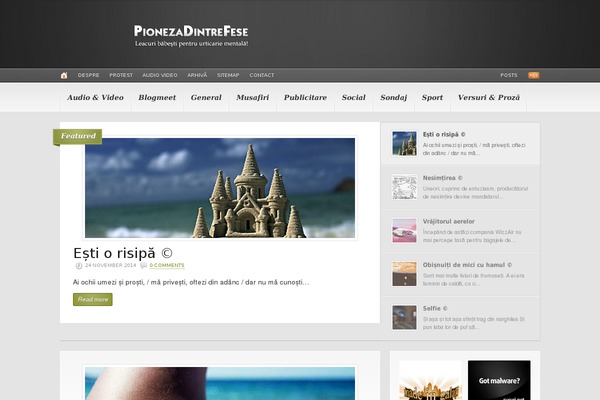Open the Protest menu item
The height and width of the screenshot is (400, 600).
tap(121, 75)
